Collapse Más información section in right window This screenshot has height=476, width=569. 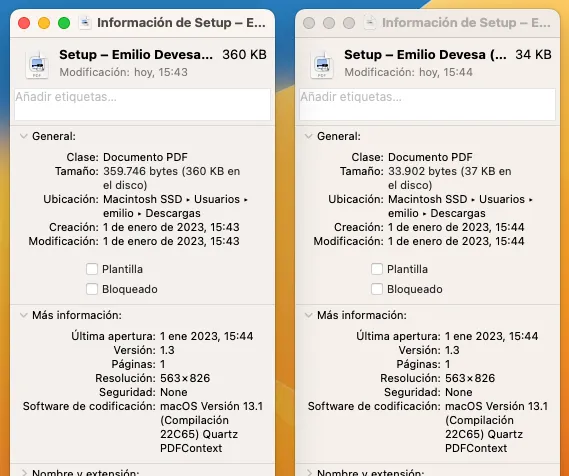point(308,315)
